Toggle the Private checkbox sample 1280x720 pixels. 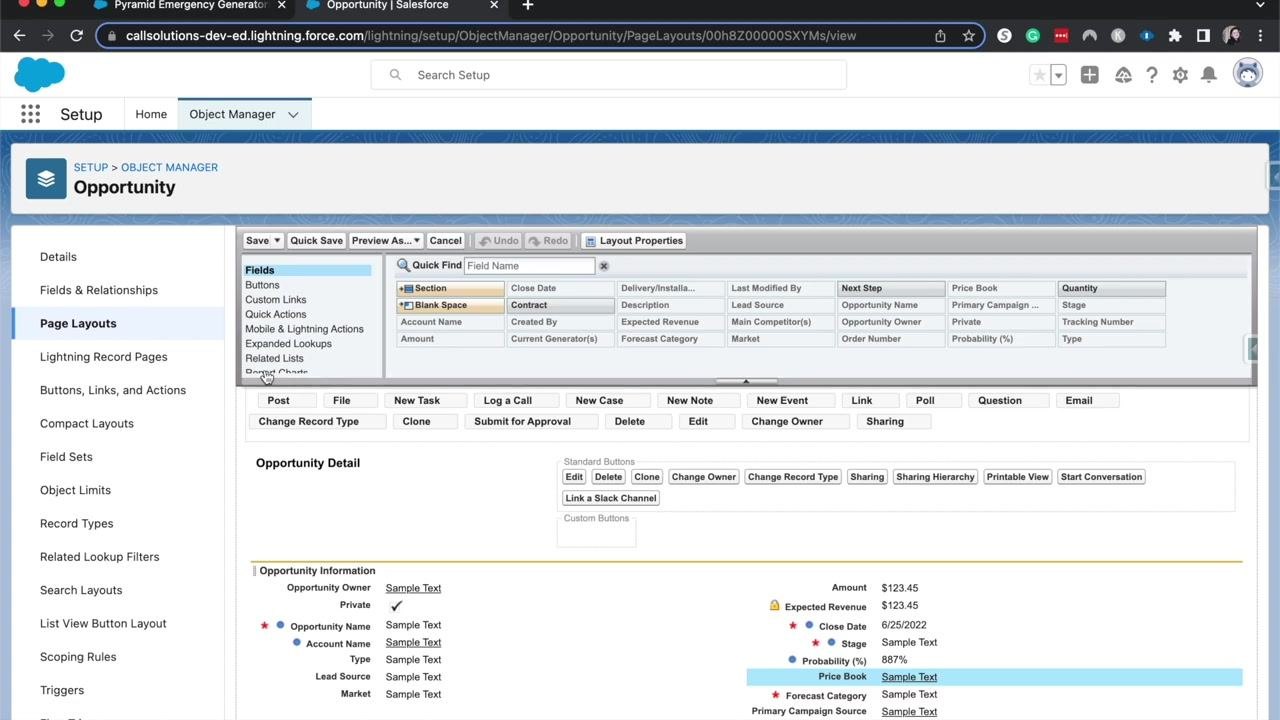click(397, 606)
